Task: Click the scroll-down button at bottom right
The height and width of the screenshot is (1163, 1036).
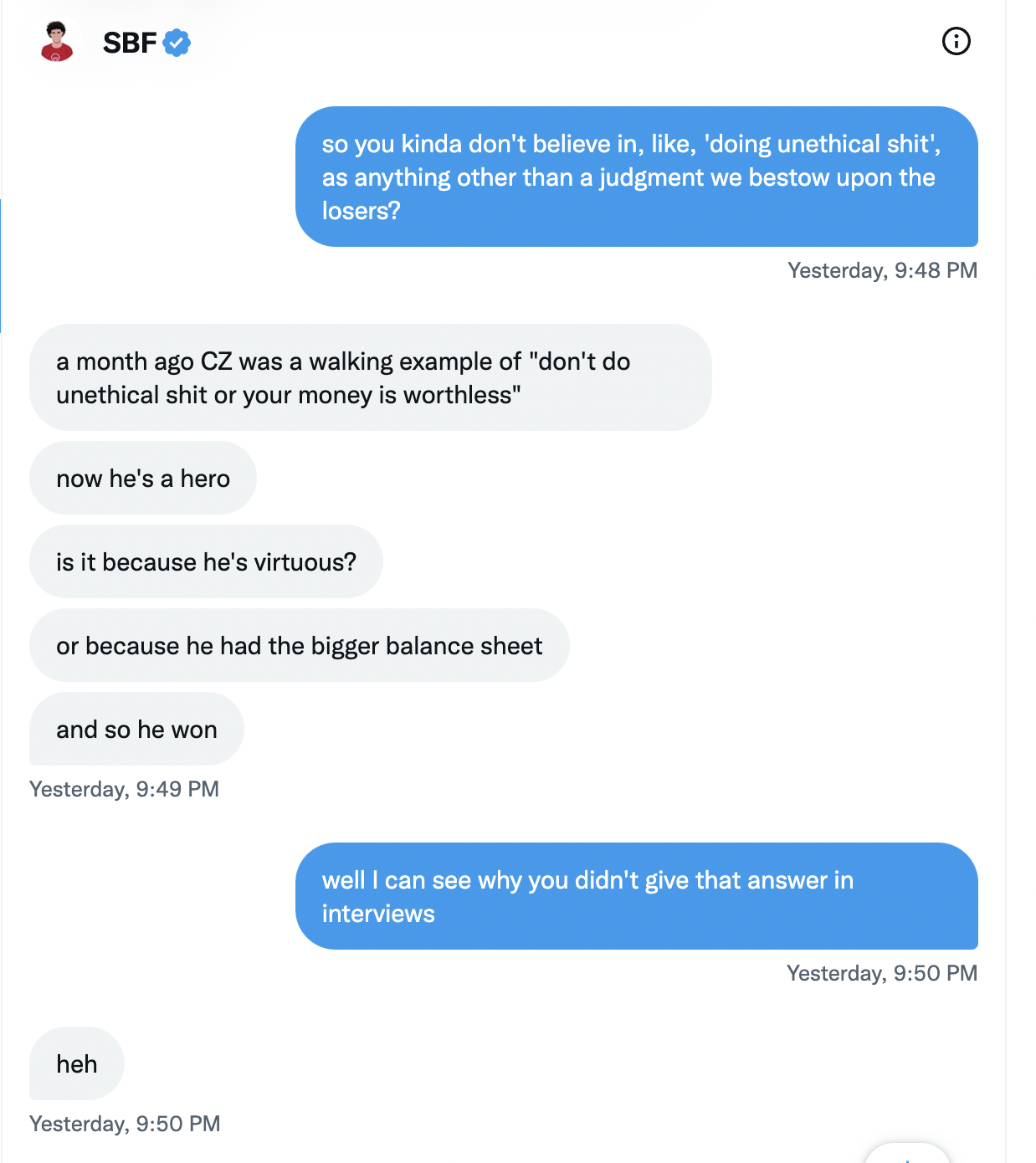Action: coord(907,1155)
